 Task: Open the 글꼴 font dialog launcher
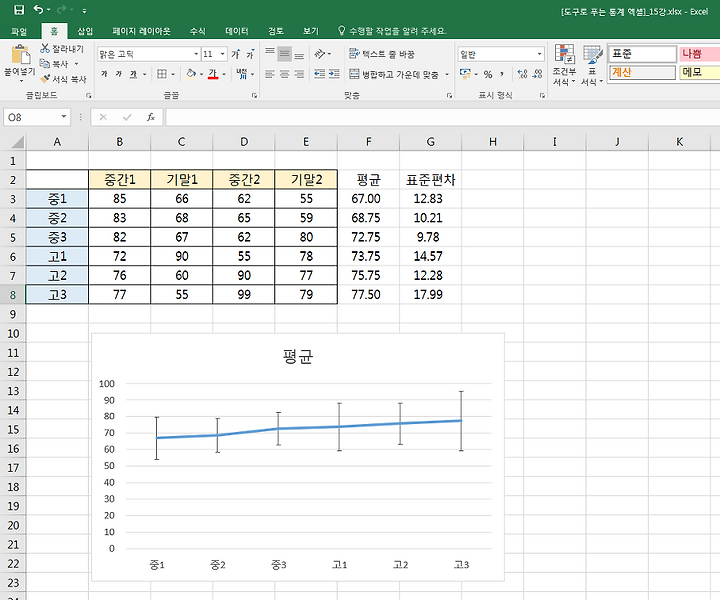tap(254, 95)
